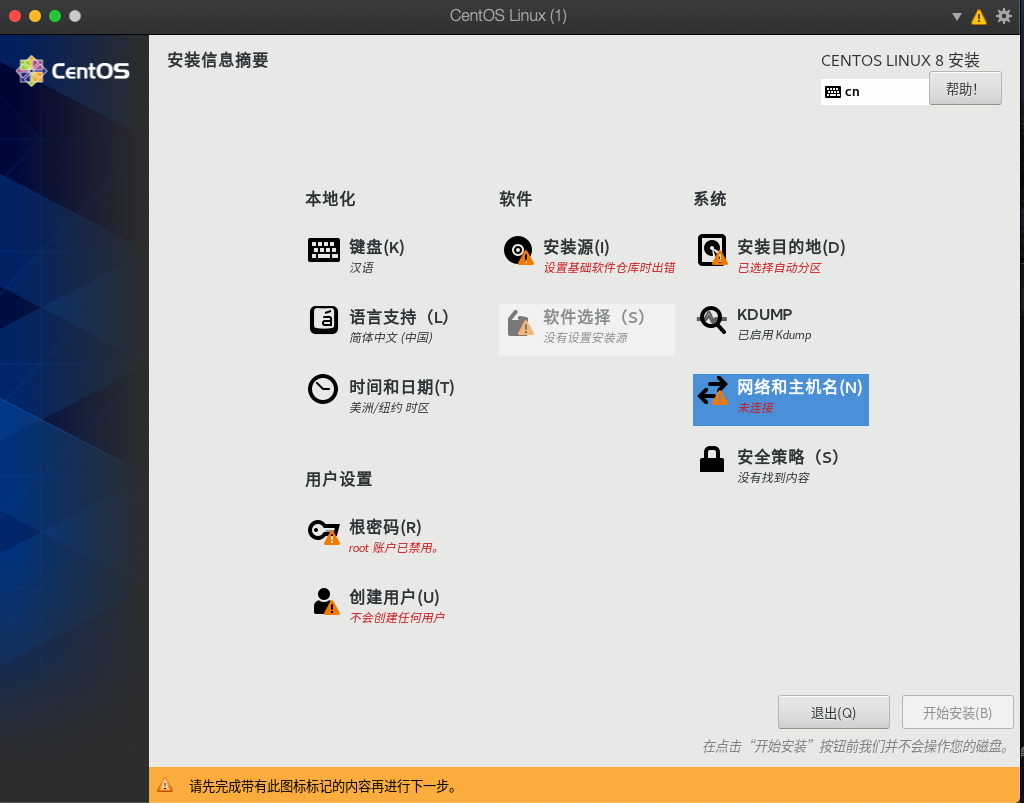Click the '美洲/纽约 时区' timezone text
Viewport: 1024px width, 803px height.
[389, 408]
